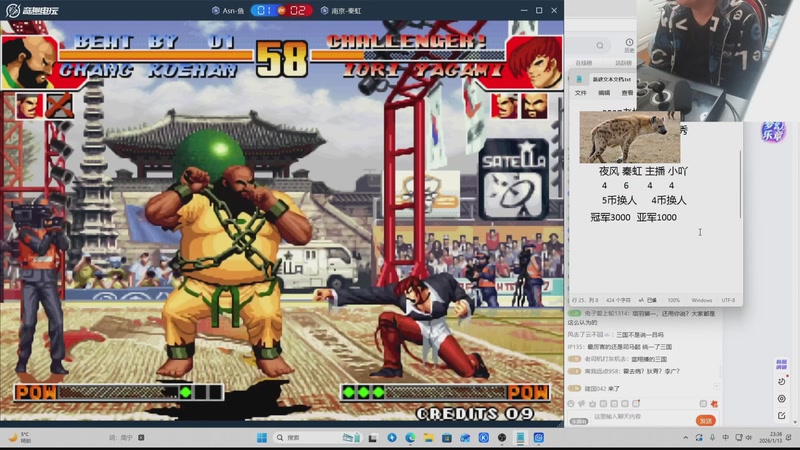The height and width of the screenshot is (450, 800).
Task: Open the purple grid widget in right sidebar
Action: tap(781, 364)
